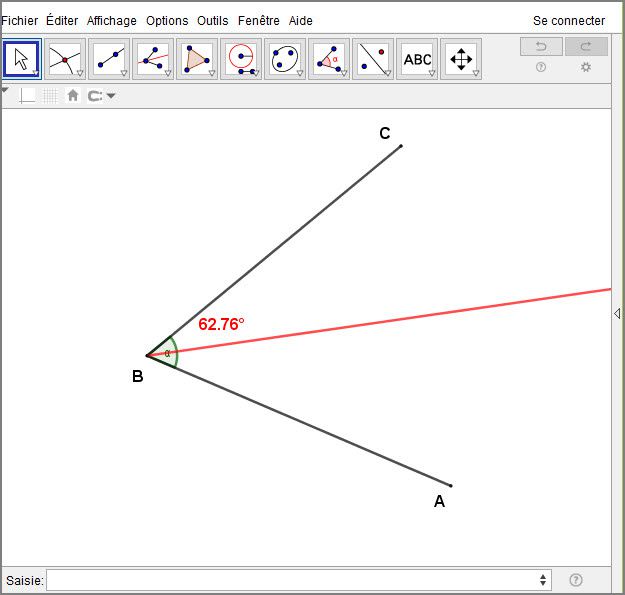The height and width of the screenshot is (595, 625).
Task: Open the settings gear icon
Action: [586, 67]
